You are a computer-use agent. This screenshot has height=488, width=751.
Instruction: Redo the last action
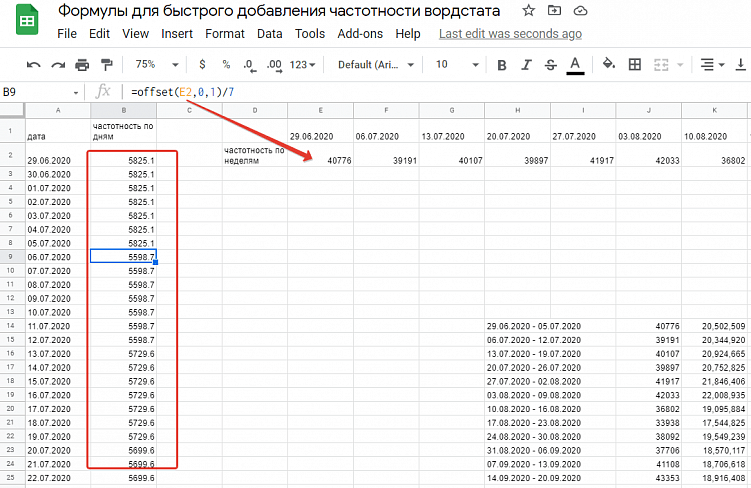pyautogui.click(x=58, y=65)
